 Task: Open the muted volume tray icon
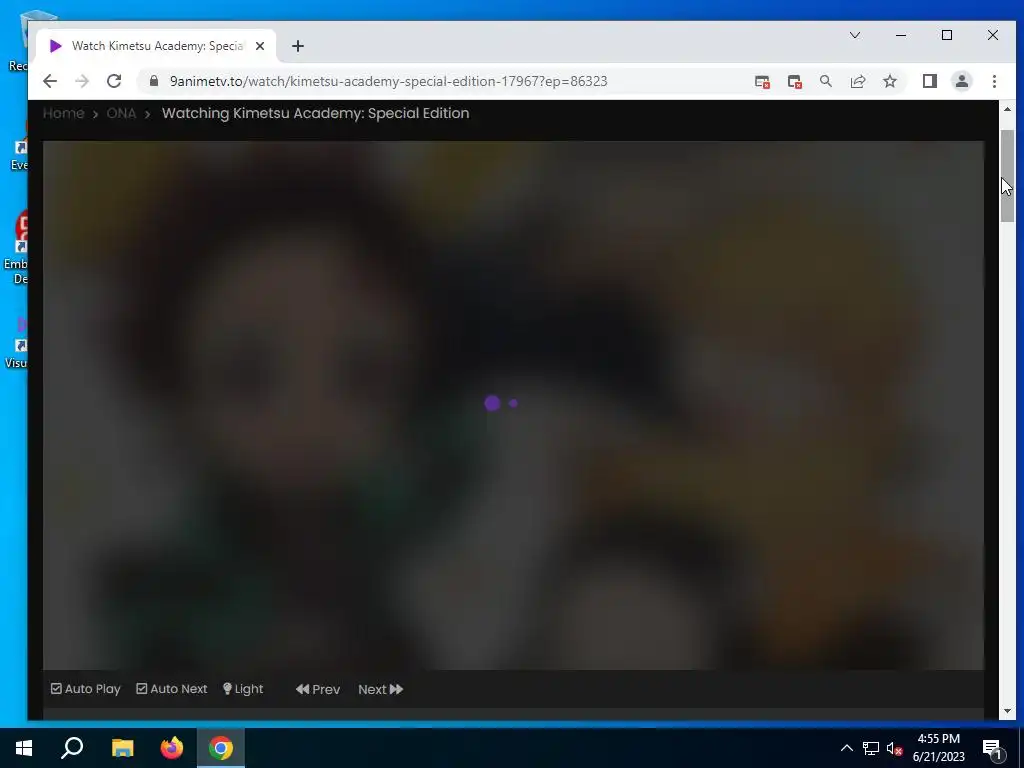(895, 748)
